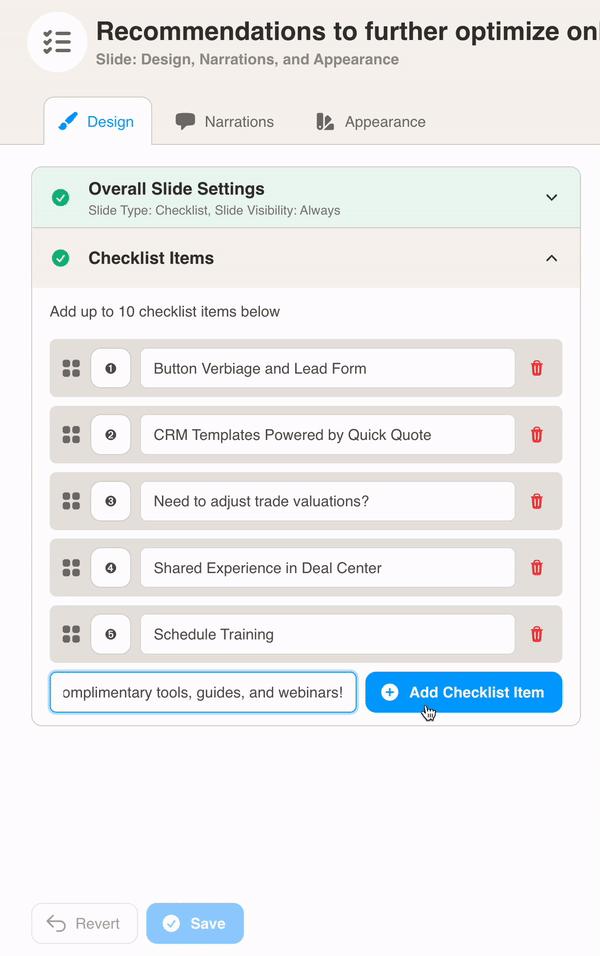Click the green checkmark beside Checklist Items

pyautogui.click(x=60, y=258)
